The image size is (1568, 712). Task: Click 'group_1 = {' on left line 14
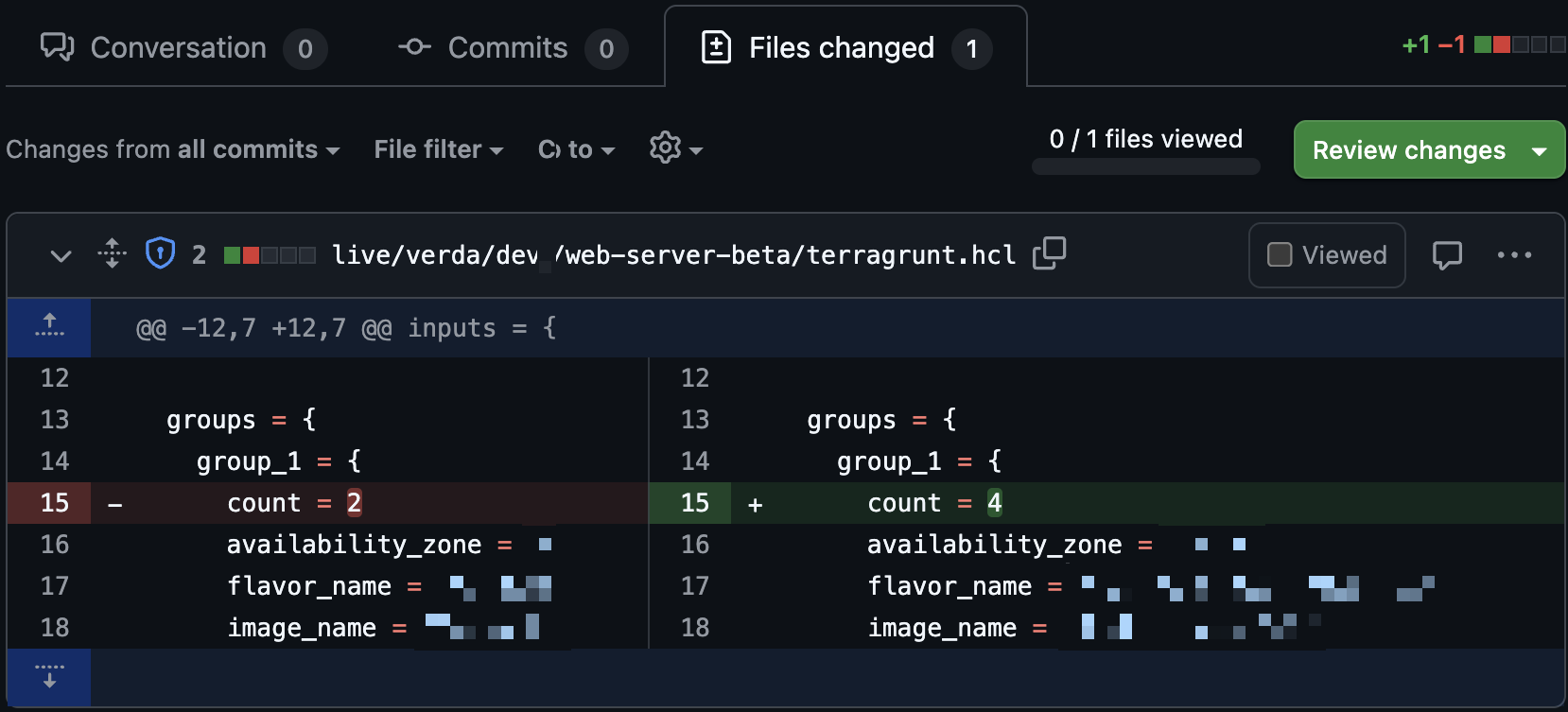(x=279, y=461)
